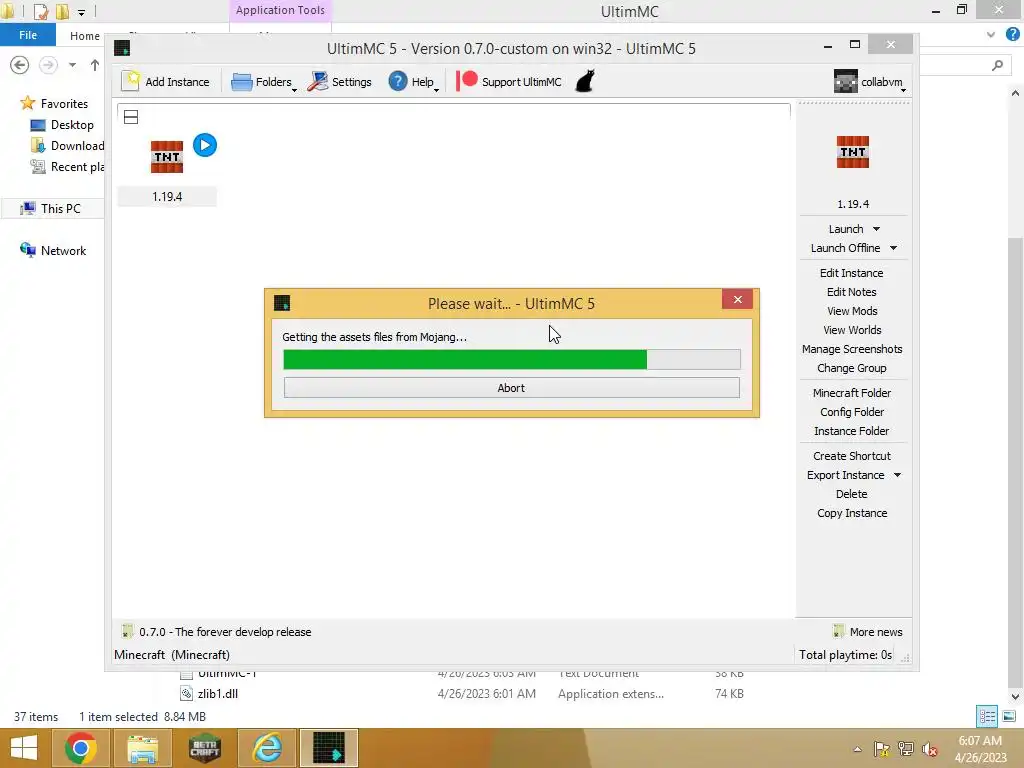Viewport: 1024px width, 768px height.
Task: Open the Minecraft Folder
Action: (x=852, y=392)
